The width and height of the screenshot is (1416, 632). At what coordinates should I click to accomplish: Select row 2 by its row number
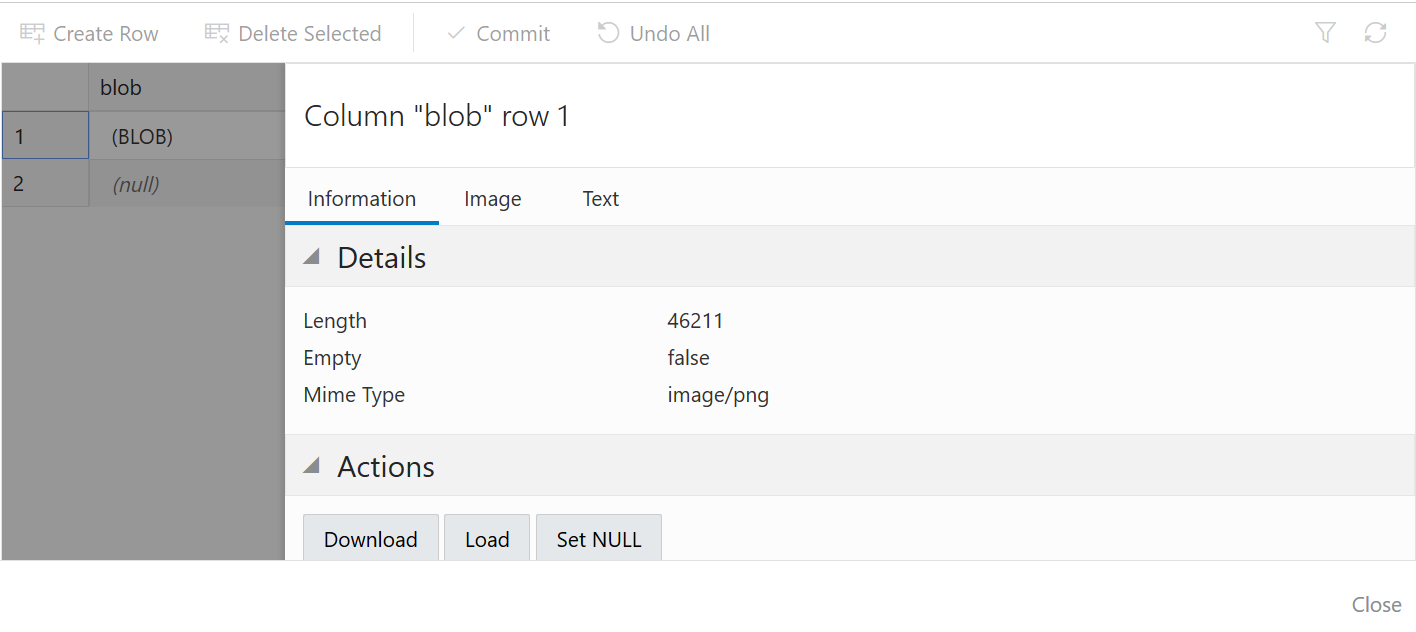(22, 183)
